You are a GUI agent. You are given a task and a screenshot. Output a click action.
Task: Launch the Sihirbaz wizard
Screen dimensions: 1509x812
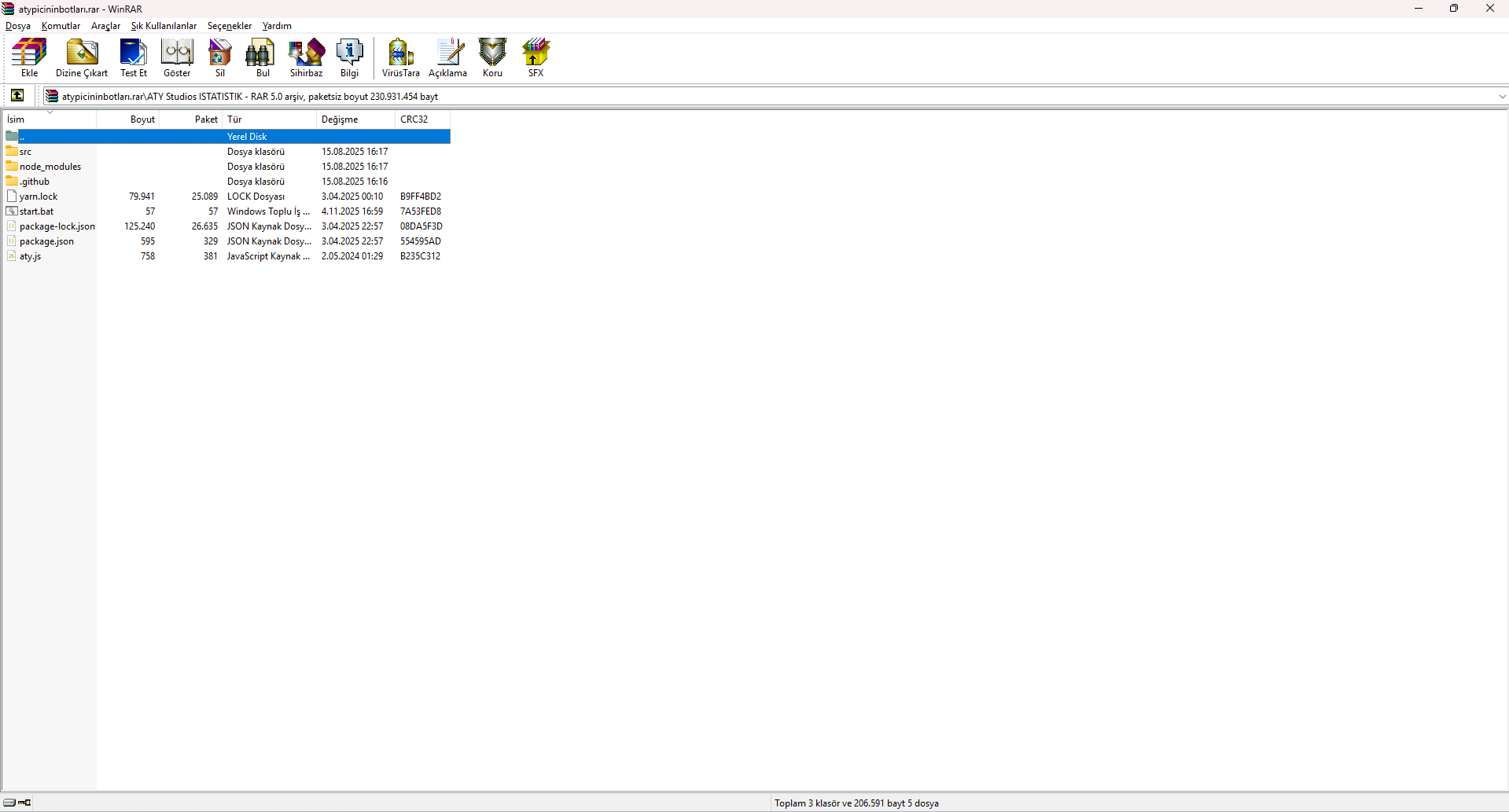[x=306, y=57]
